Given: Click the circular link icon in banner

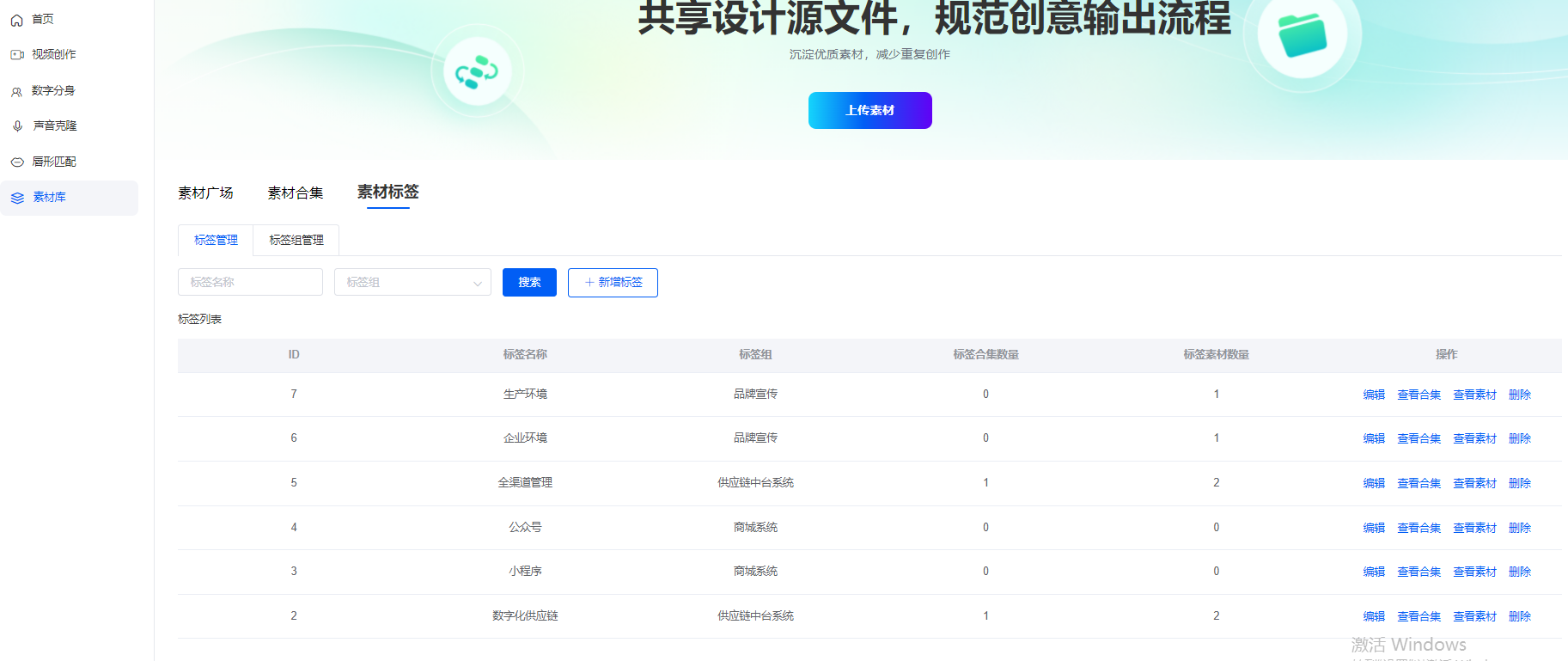Looking at the screenshot, I should (477, 72).
